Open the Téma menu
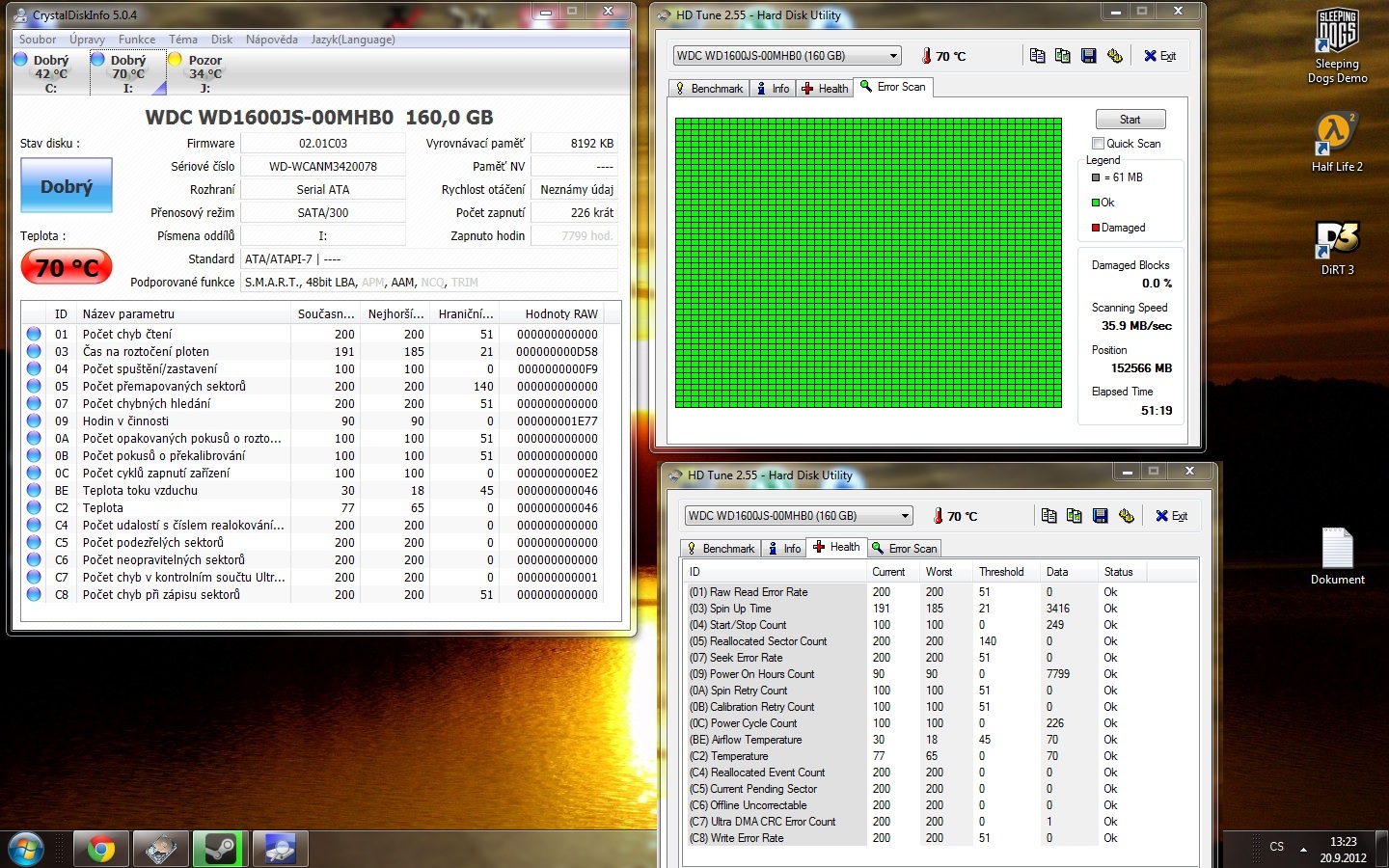Screen dimensions: 1389x868 (183, 40)
